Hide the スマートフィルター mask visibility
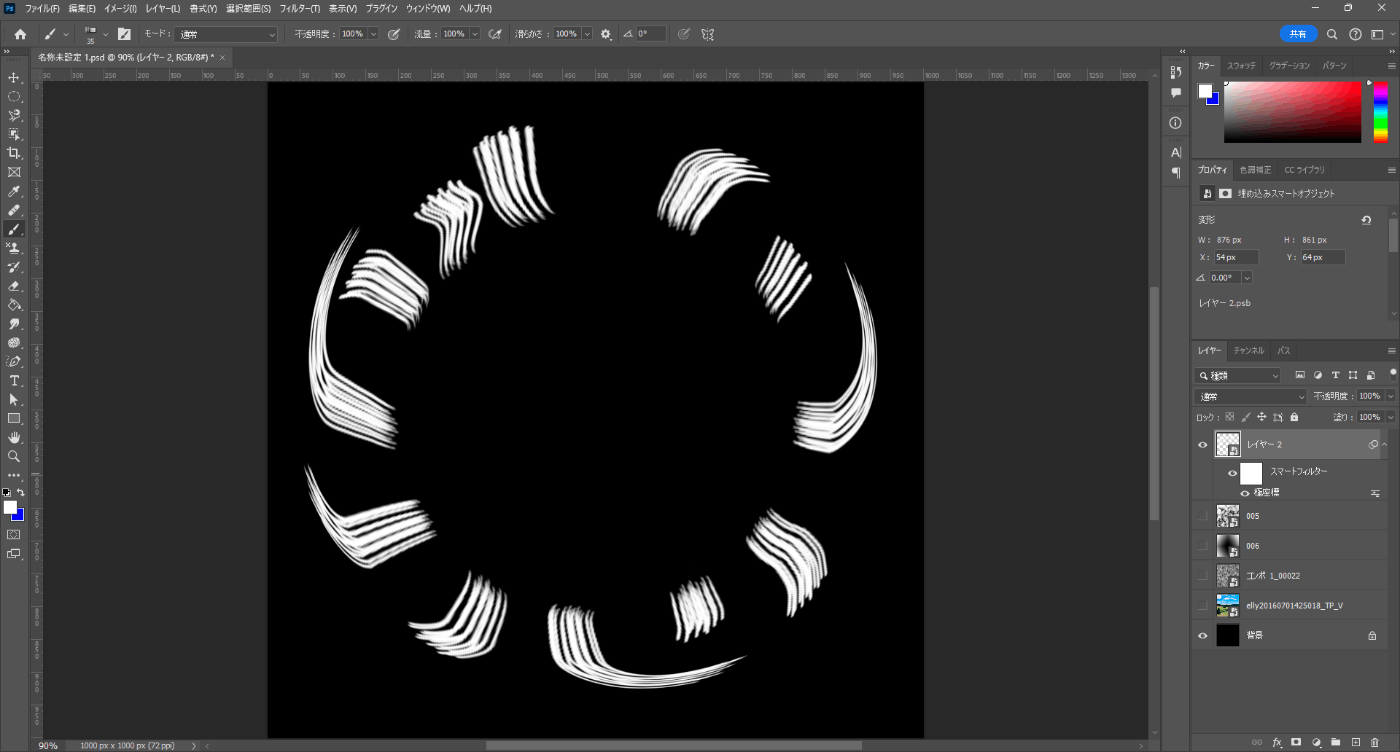This screenshot has width=1400, height=752. point(1233,474)
